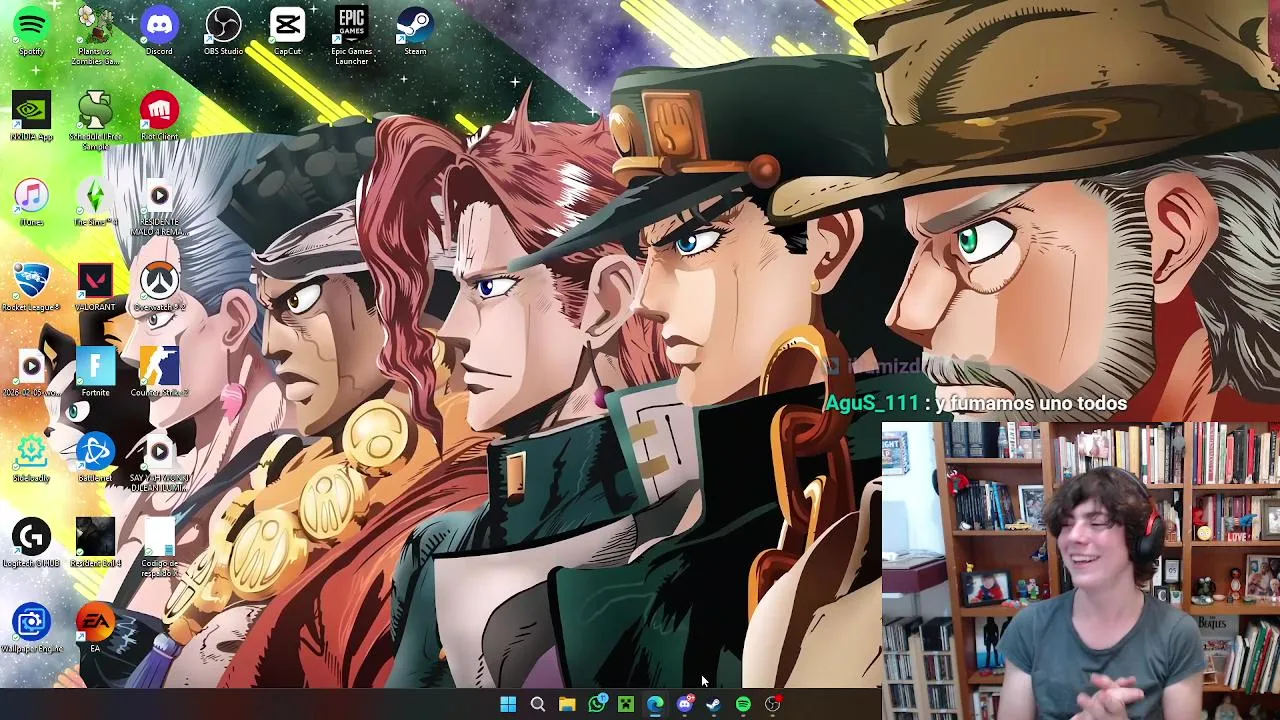Launch Overwatch 2 desktop icon
The image size is (1280, 720).
click(x=159, y=287)
